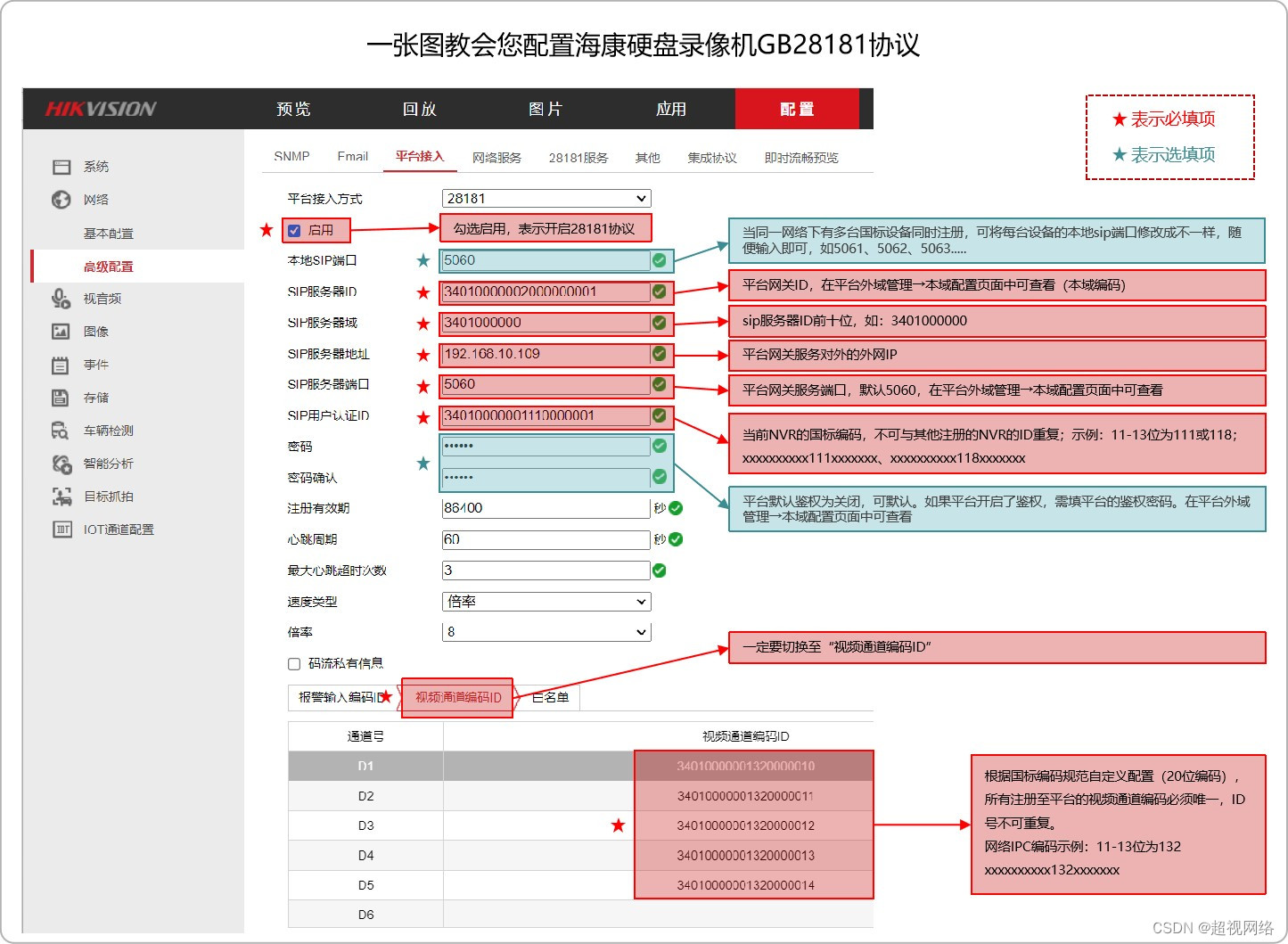Click the 网络 globe icon in sidebar
This screenshot has height=944, width=1288.
click(x=61, y=200)
